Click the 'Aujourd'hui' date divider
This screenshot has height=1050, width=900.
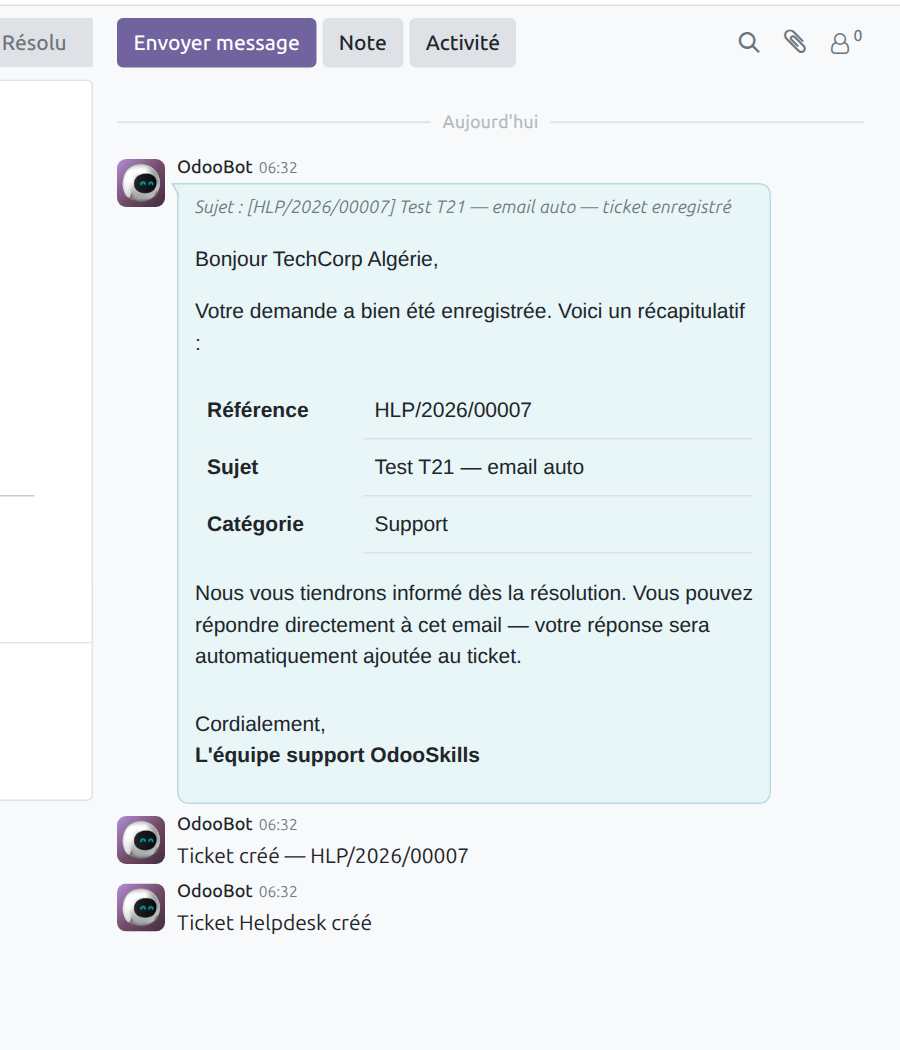[x=489, y=121]
